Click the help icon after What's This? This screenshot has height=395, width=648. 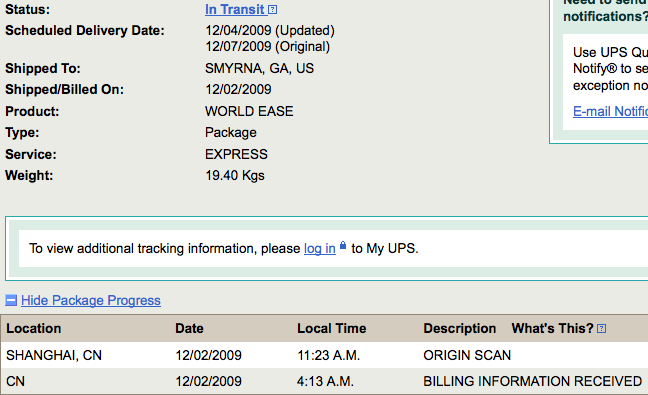(x=602, y=329)
